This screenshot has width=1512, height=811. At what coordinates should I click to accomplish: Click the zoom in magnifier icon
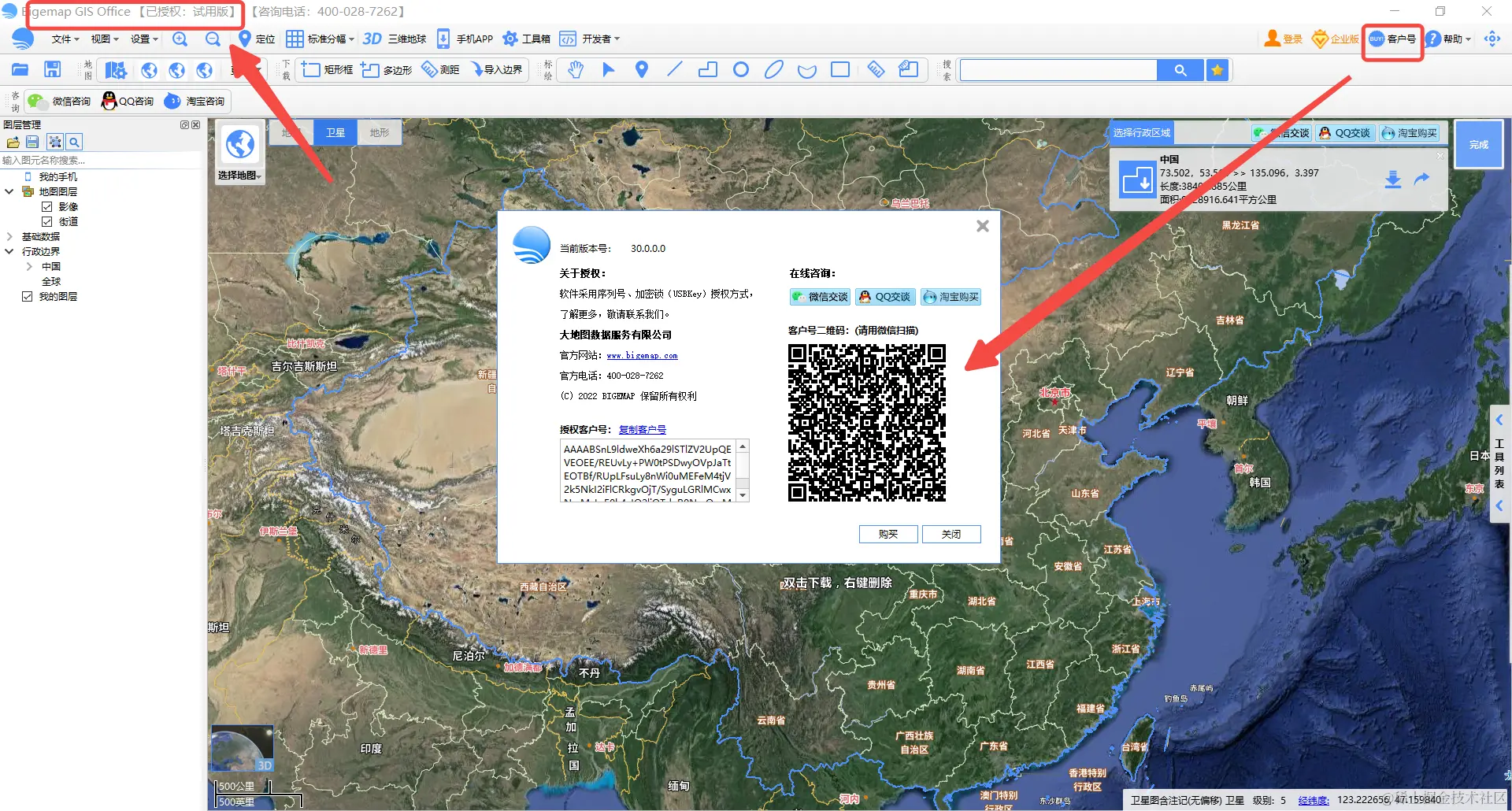(x=180, y=39)
